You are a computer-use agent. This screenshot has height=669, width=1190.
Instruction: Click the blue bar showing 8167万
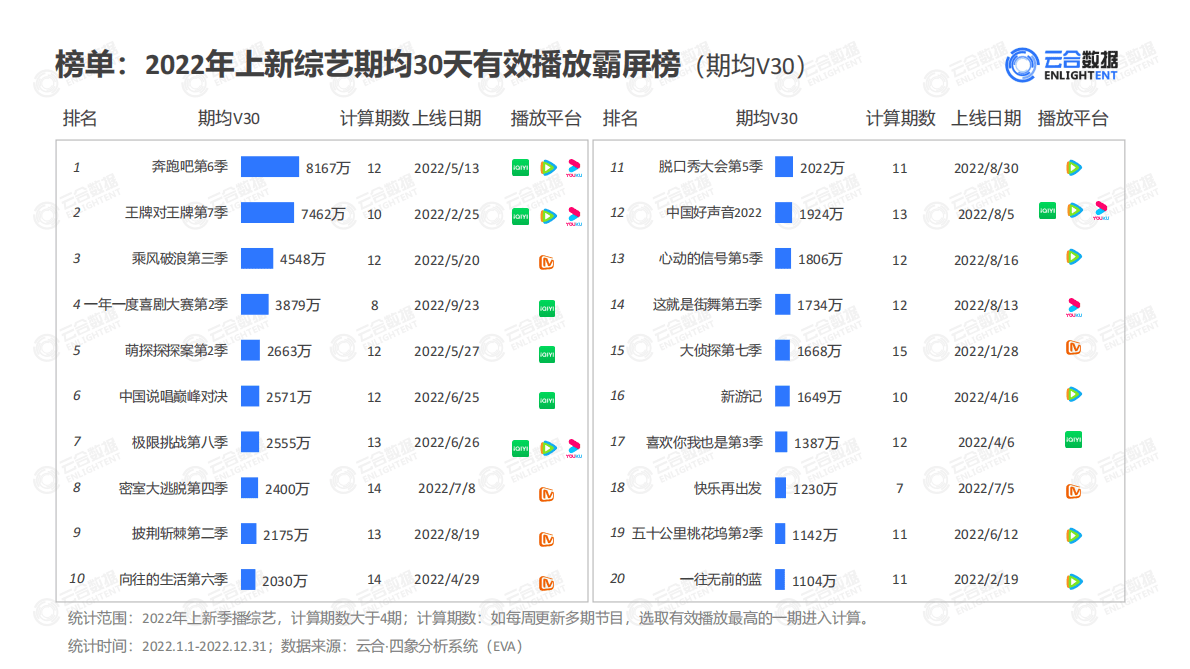[x=270, y=167]
